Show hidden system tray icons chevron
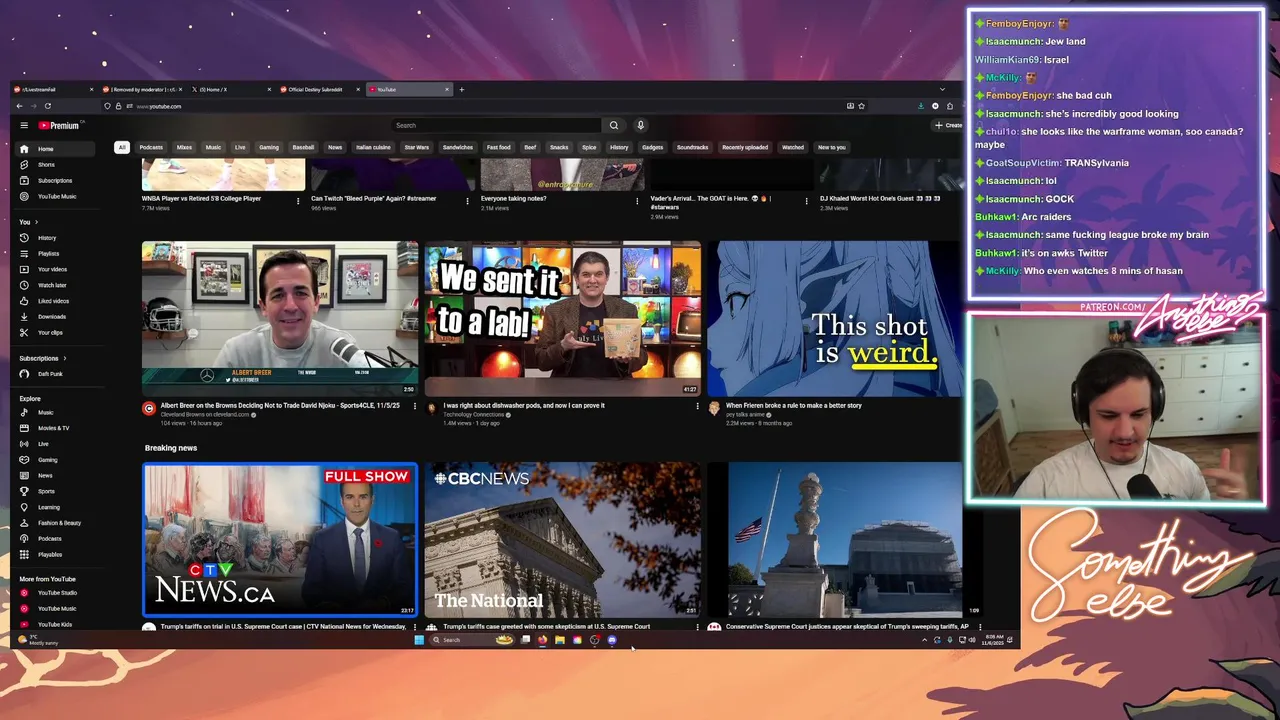Screen dimensions: 1280x720 [x=924, y=640]
